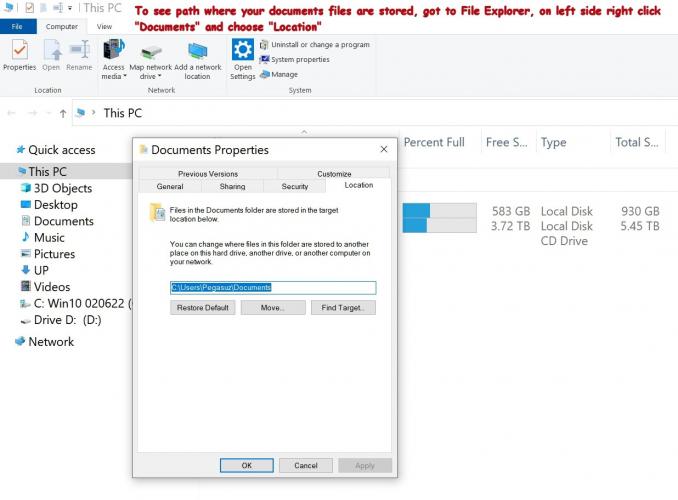Click the Percent Full column header
Viewport: 678px width, 500px height.
[434, 142]
